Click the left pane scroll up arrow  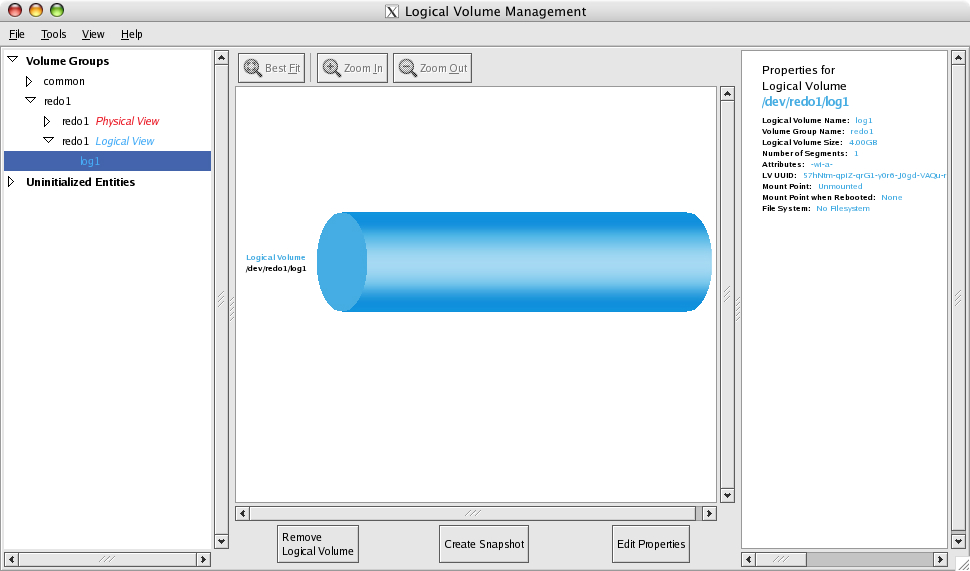click(221, 58)
